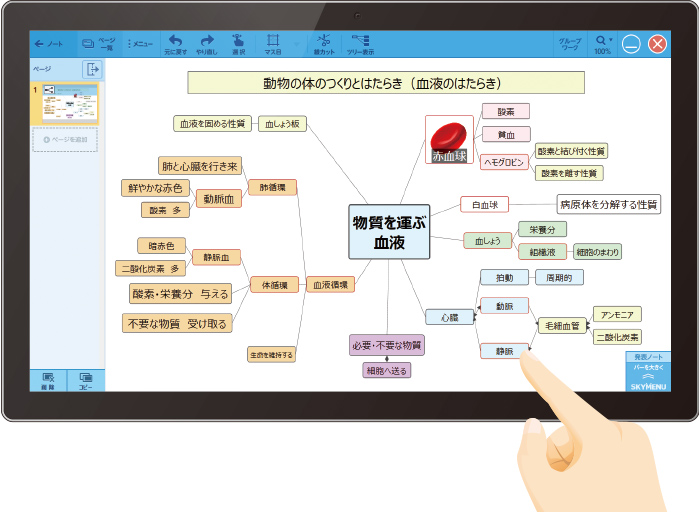Go back to ノート with back arrow
Viewport: 699px width, 512px height.
pos(48,44)
